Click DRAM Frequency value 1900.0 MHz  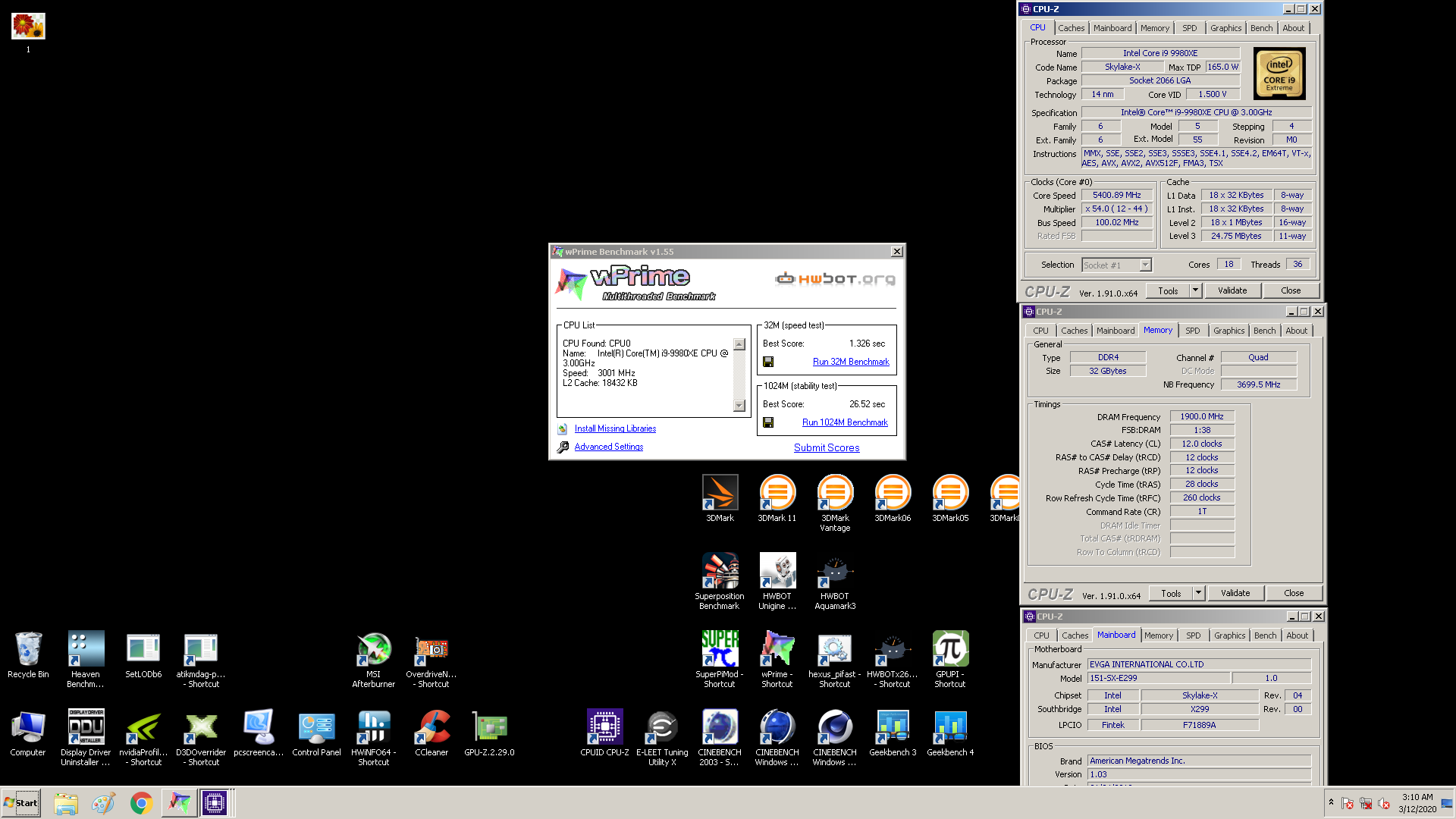(1202, 416)
